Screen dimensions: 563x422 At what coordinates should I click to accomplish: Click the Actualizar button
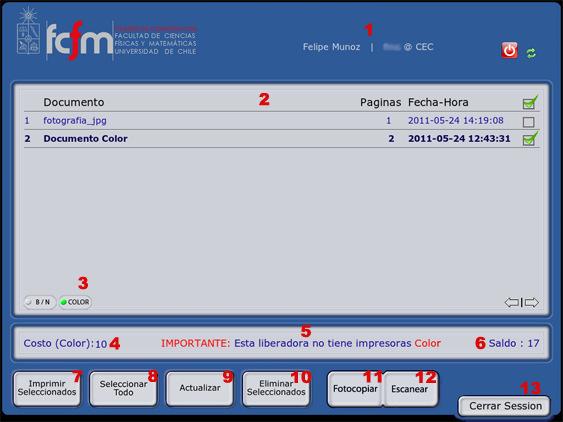tap(200, 389)
